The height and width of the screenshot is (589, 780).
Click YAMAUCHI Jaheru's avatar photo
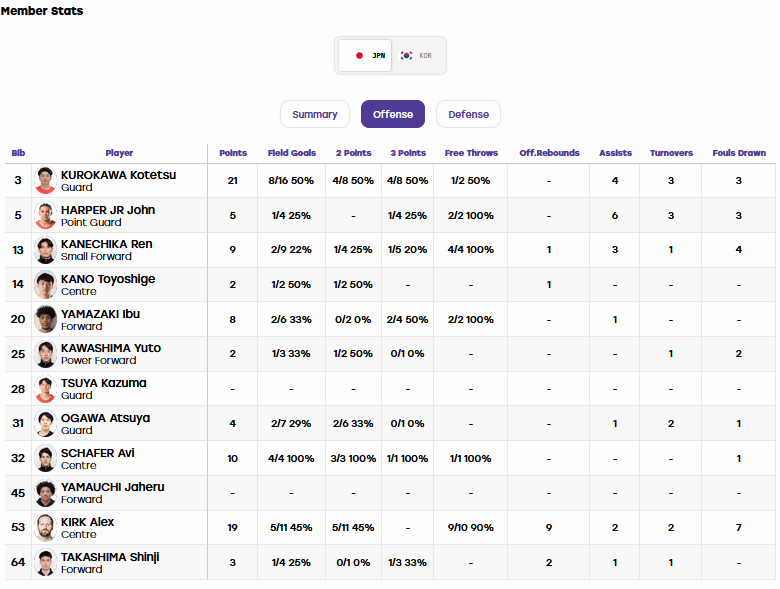coord(45,492)
